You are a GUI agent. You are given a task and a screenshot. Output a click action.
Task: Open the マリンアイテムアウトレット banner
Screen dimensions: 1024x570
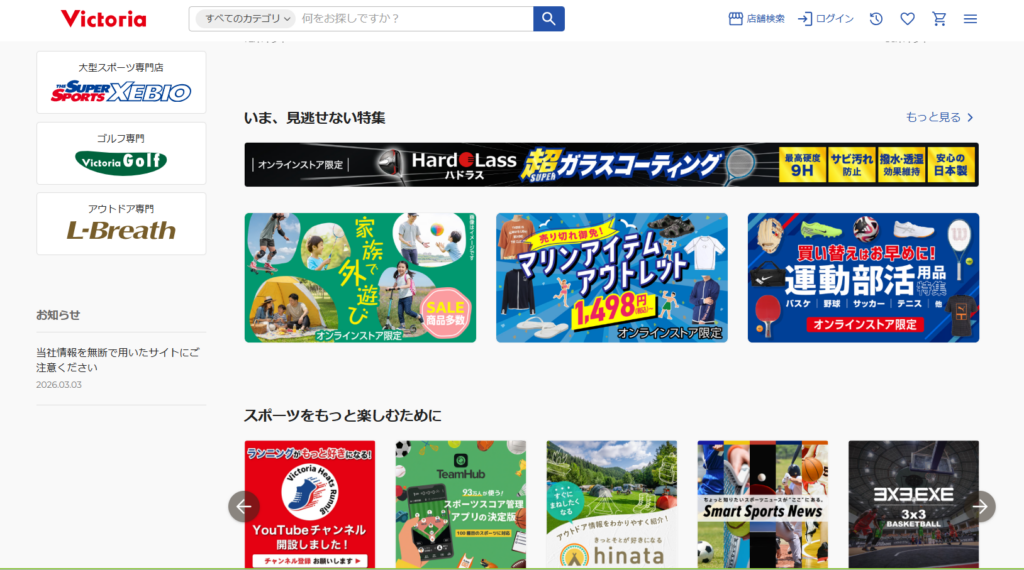[612, 277]
